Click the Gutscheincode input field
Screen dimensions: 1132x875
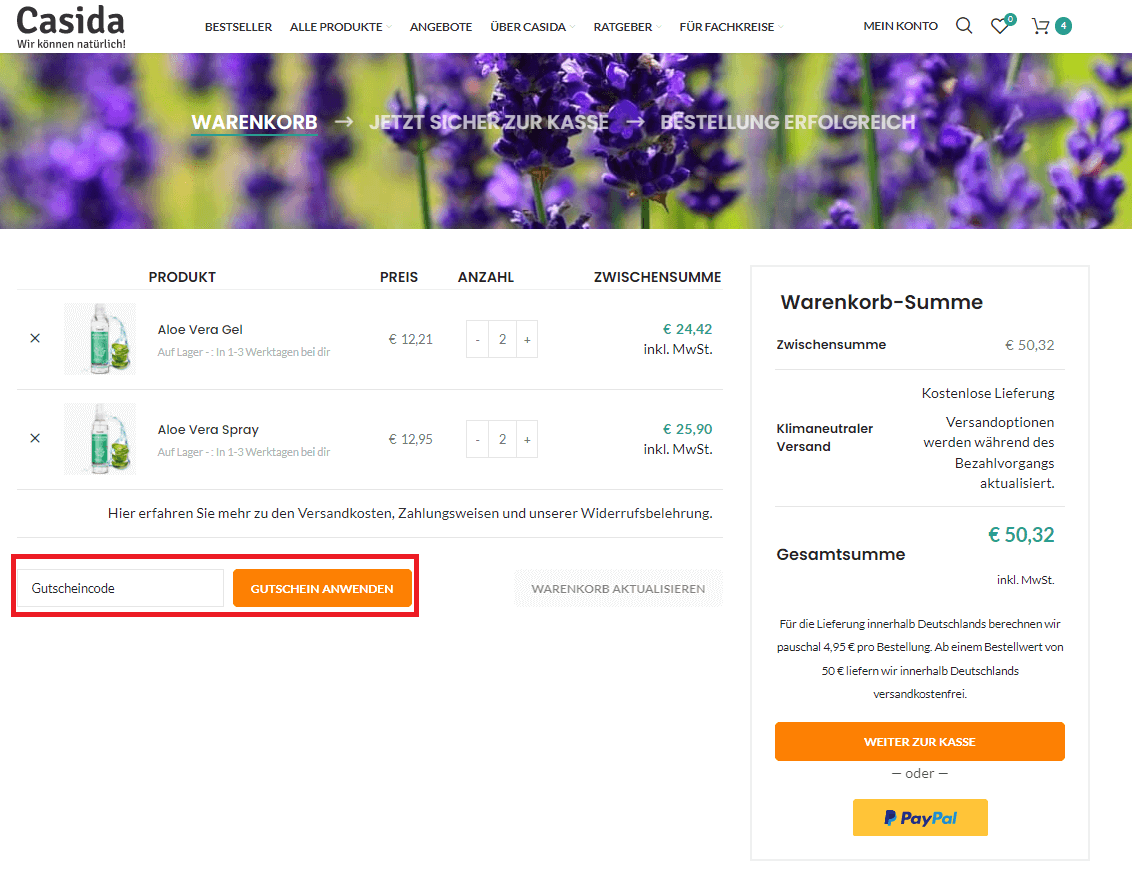[121, 588]
